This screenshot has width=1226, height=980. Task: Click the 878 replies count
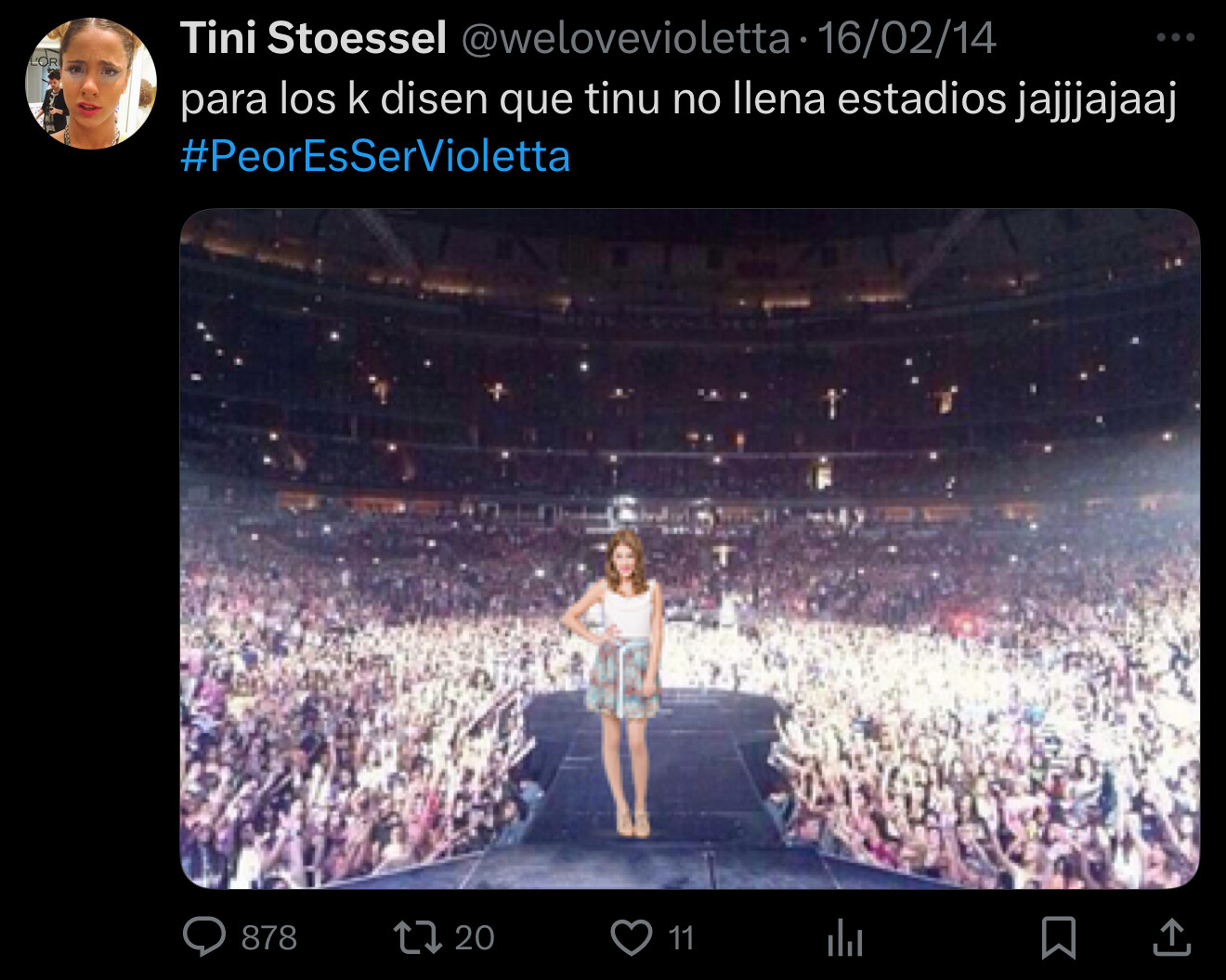pyautogui.click(x=269, y=937)
